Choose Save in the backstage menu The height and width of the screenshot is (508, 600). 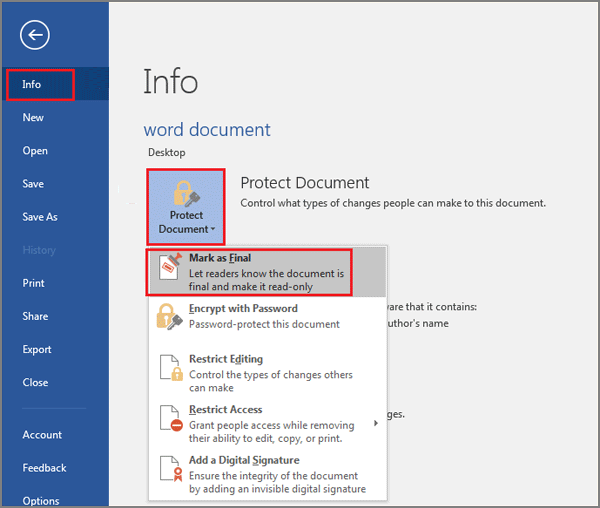33,184
